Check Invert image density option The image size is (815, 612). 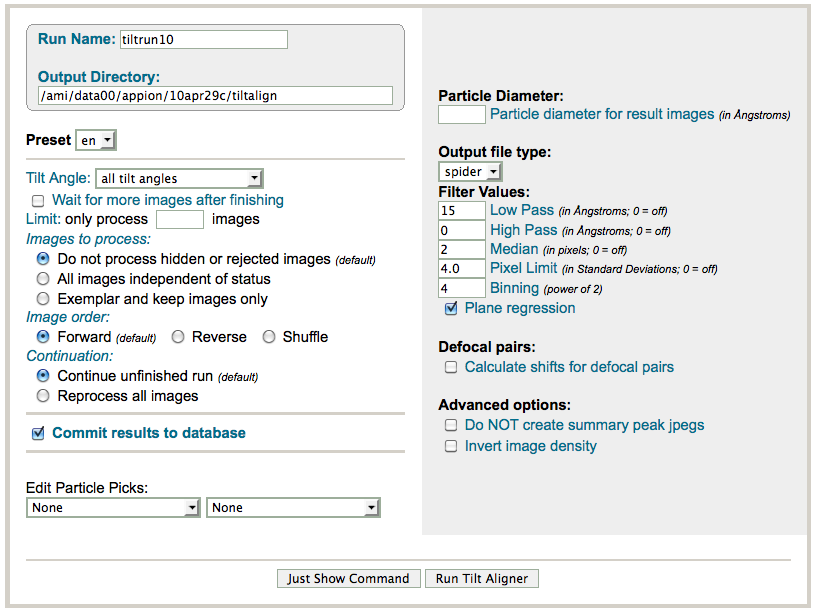tap(451, 446)
